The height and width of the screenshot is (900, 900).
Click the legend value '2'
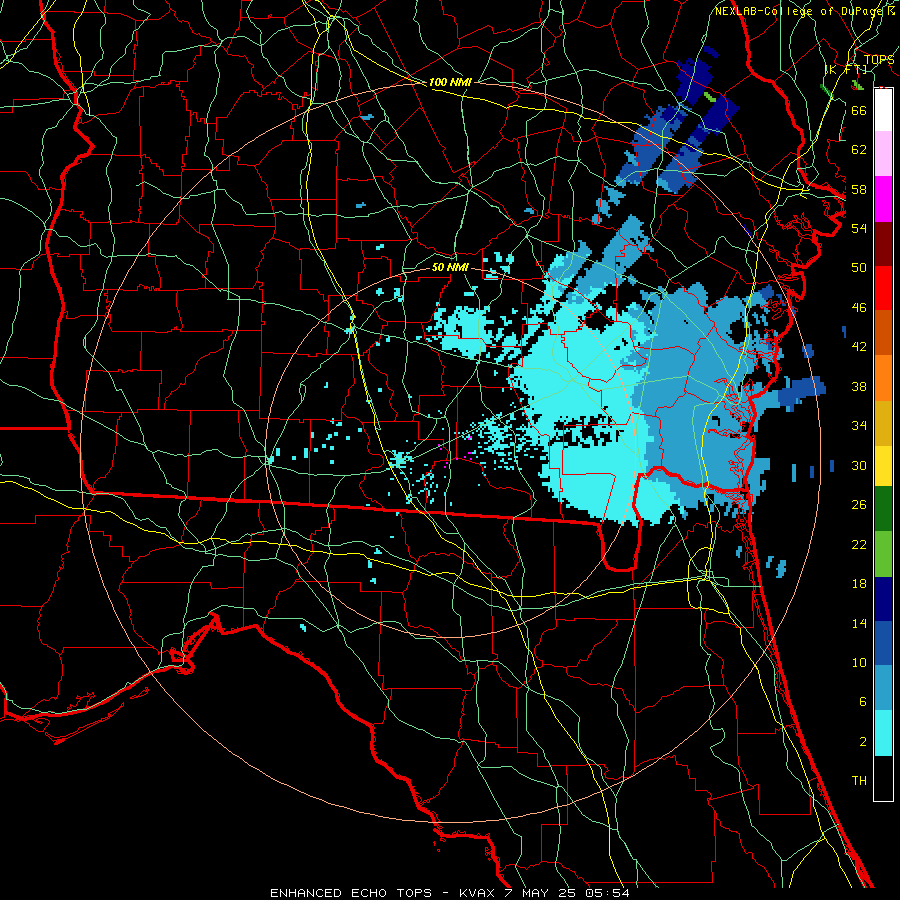(862, 741)
